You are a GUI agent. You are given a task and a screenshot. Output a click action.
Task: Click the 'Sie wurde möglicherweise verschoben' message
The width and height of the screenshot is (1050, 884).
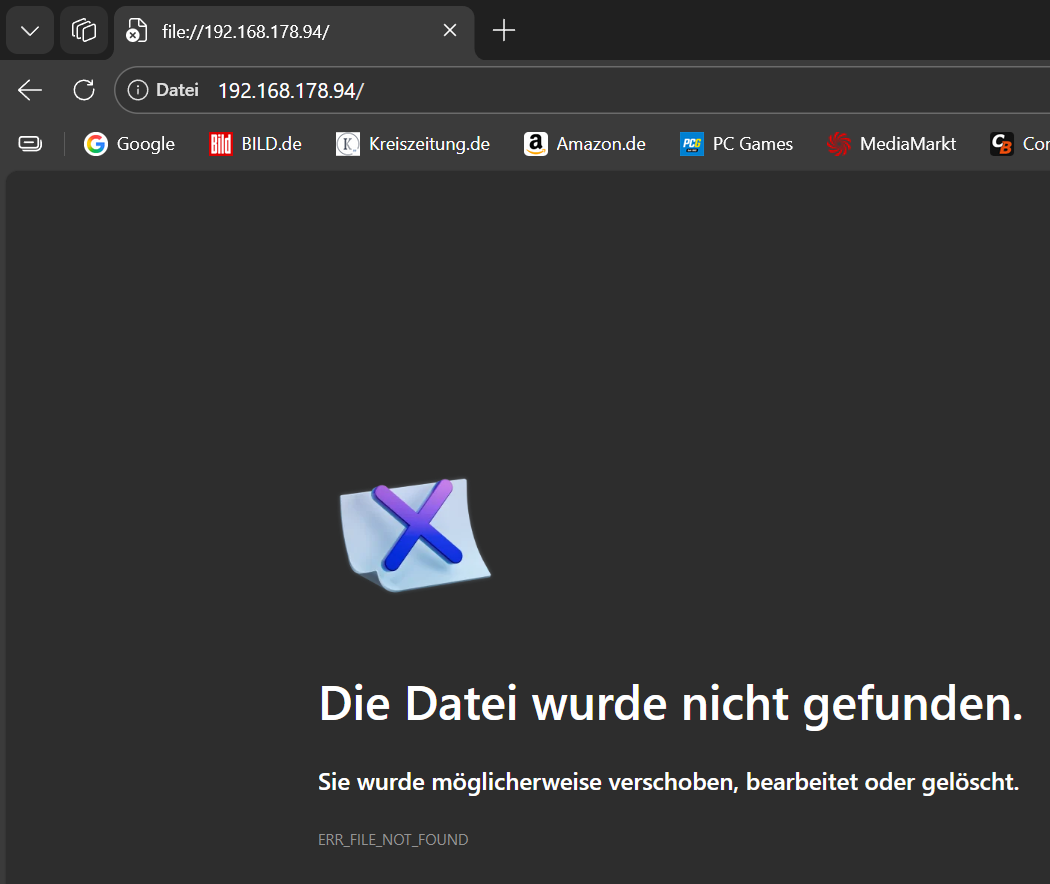coord(668,782)
